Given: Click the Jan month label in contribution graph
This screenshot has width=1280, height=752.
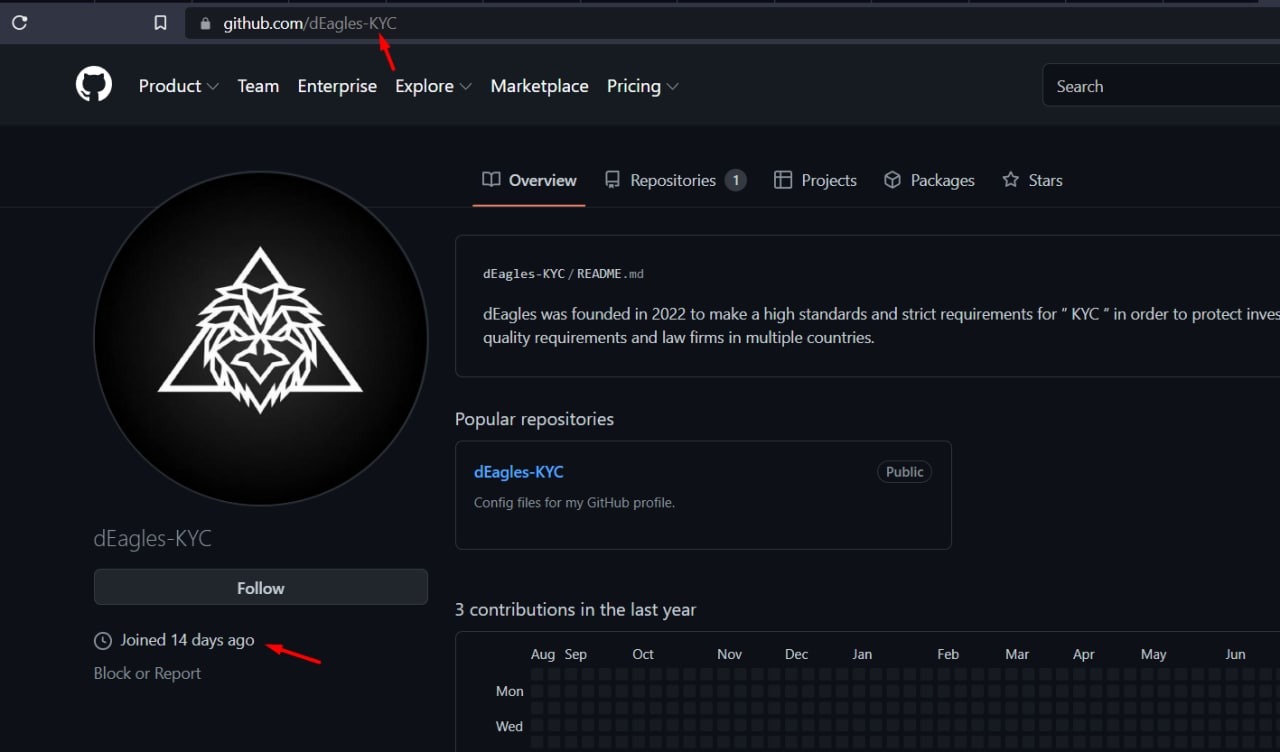Looking at the screenshot, I should 862,654.
